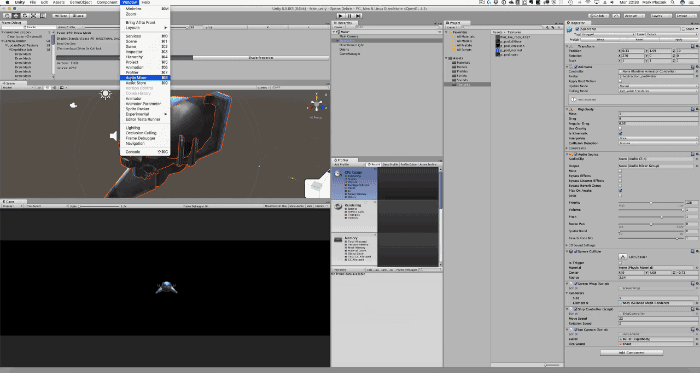Choose Lighting from Window menu
The image size is (700, 373).
[x=145, y=128]
